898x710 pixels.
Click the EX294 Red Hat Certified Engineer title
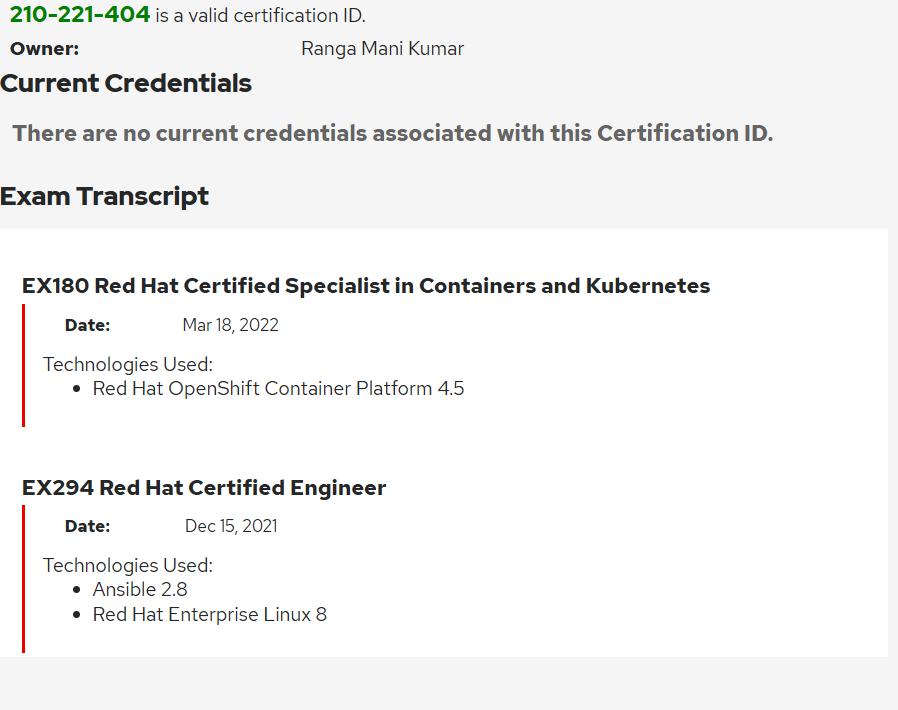tap(204, 488)
